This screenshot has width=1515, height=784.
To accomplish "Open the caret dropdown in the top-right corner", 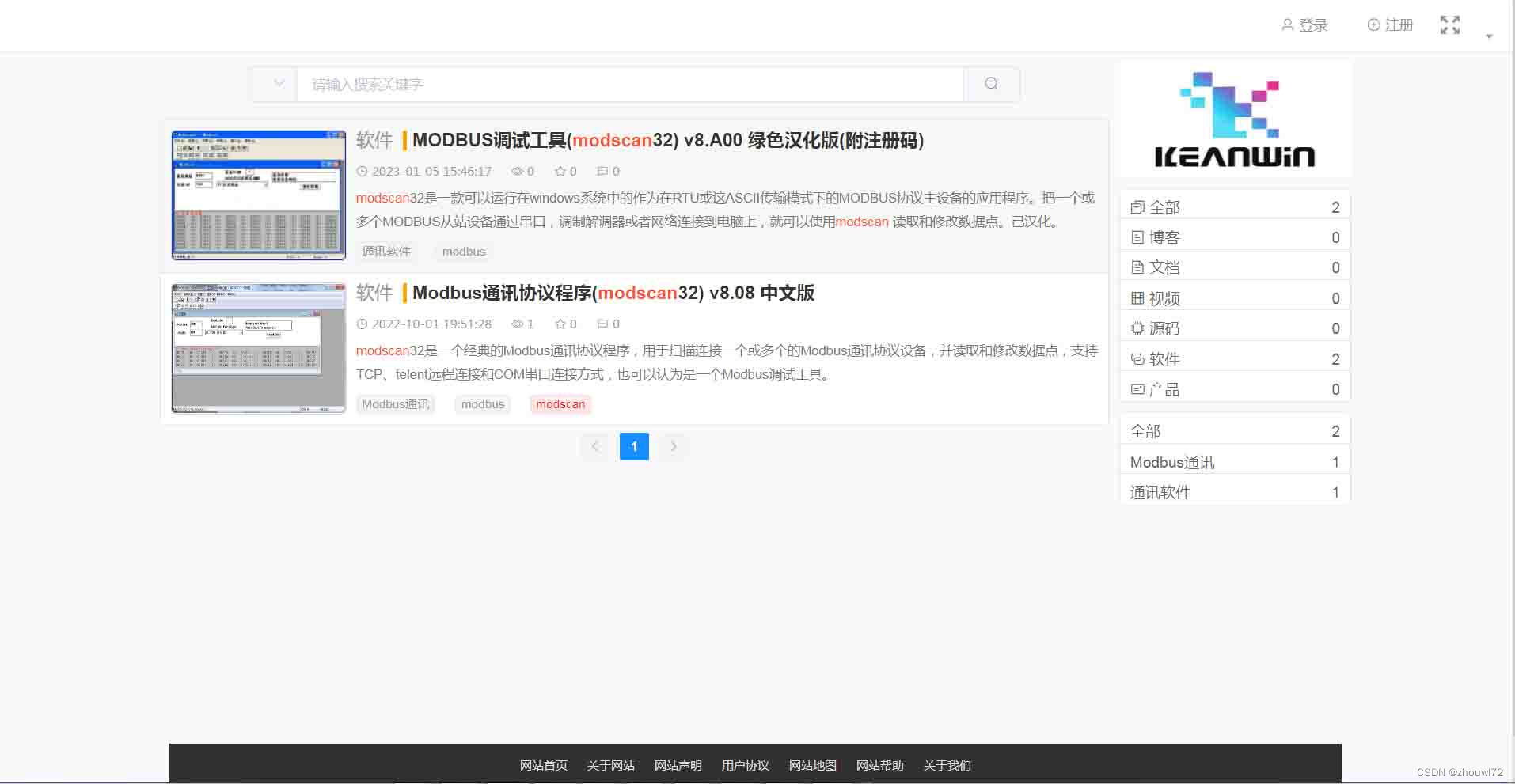I will pyautogui.click(x=1489, y=35).
